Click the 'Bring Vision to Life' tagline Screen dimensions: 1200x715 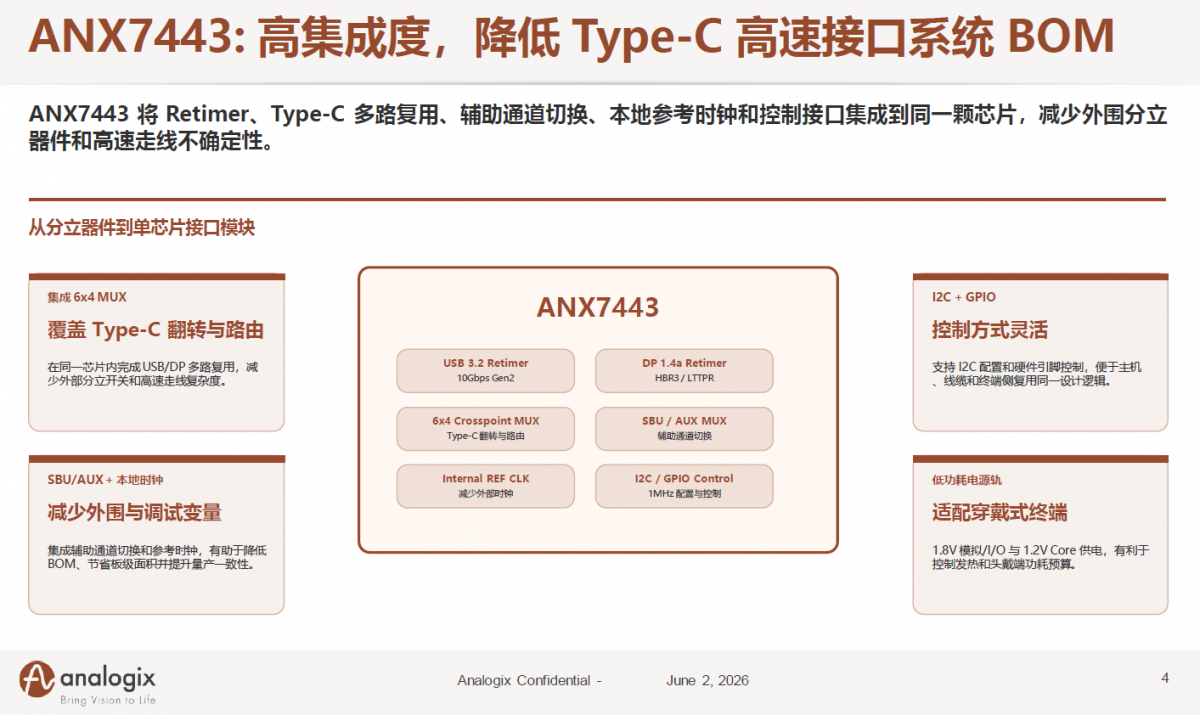click(x=108, y=700)
